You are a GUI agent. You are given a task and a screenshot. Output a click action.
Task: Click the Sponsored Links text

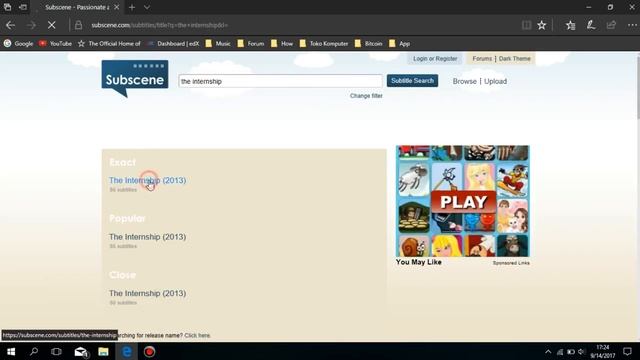click(511, 263)
